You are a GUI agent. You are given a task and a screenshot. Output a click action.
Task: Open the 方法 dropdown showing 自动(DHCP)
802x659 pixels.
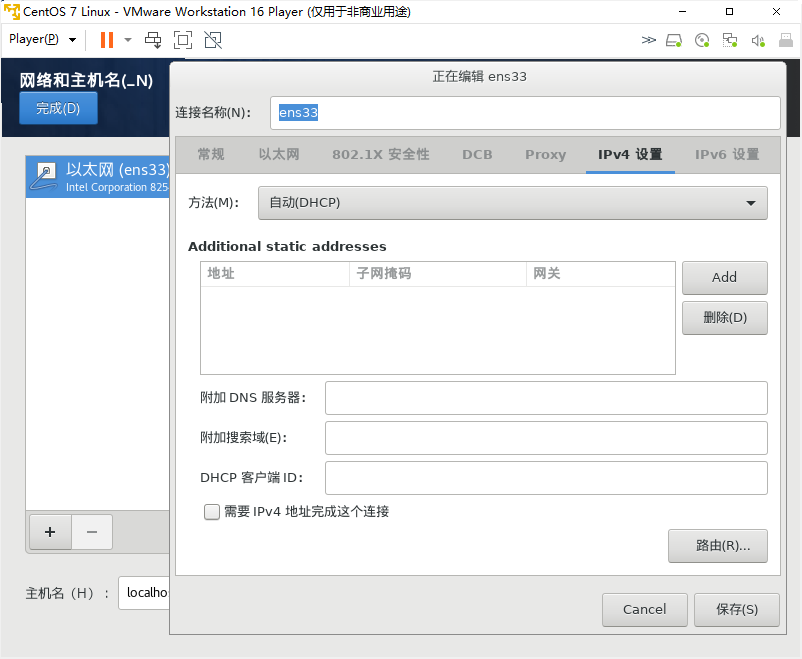point(513,203)
